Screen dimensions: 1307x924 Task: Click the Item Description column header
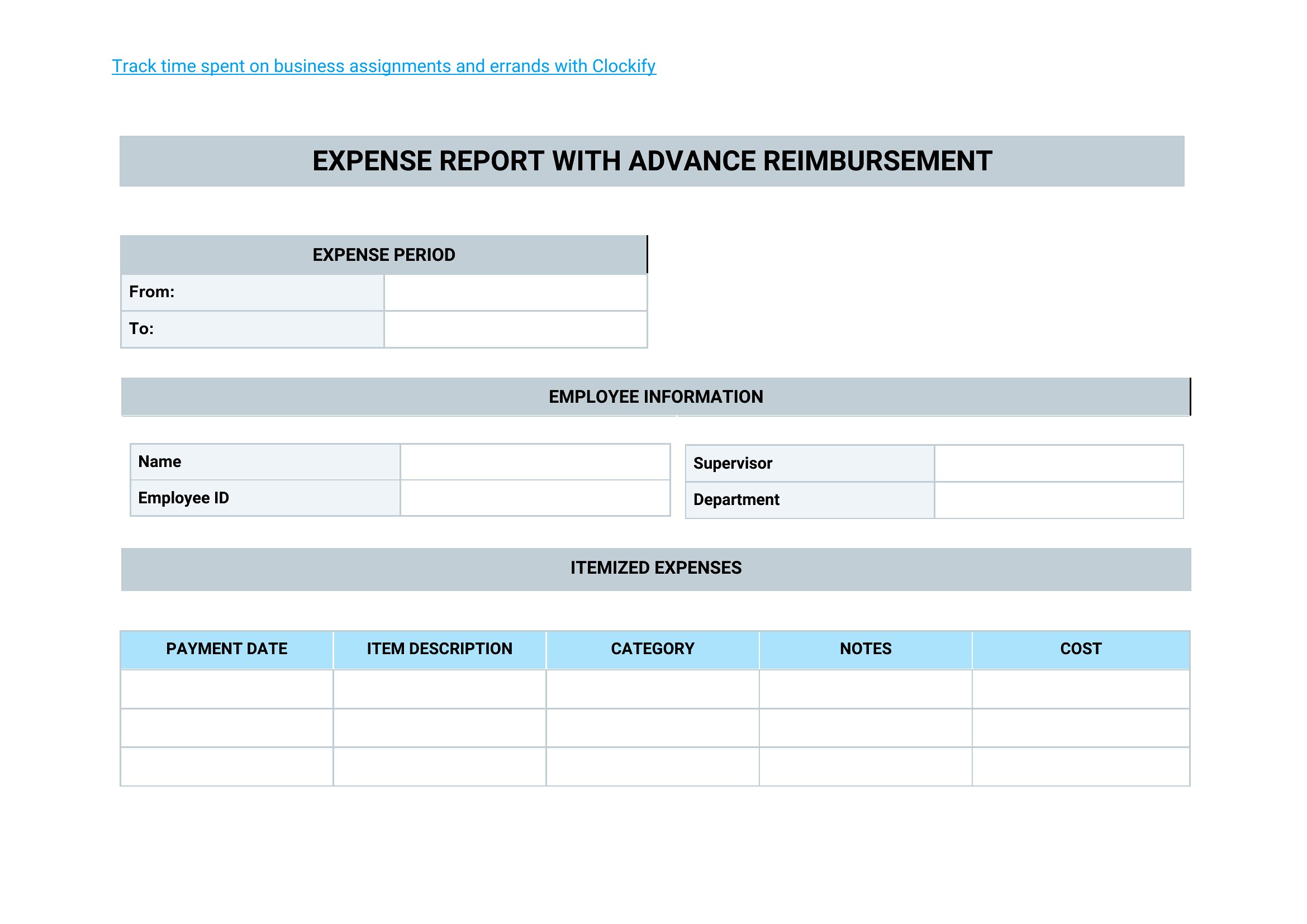point(439,649)
